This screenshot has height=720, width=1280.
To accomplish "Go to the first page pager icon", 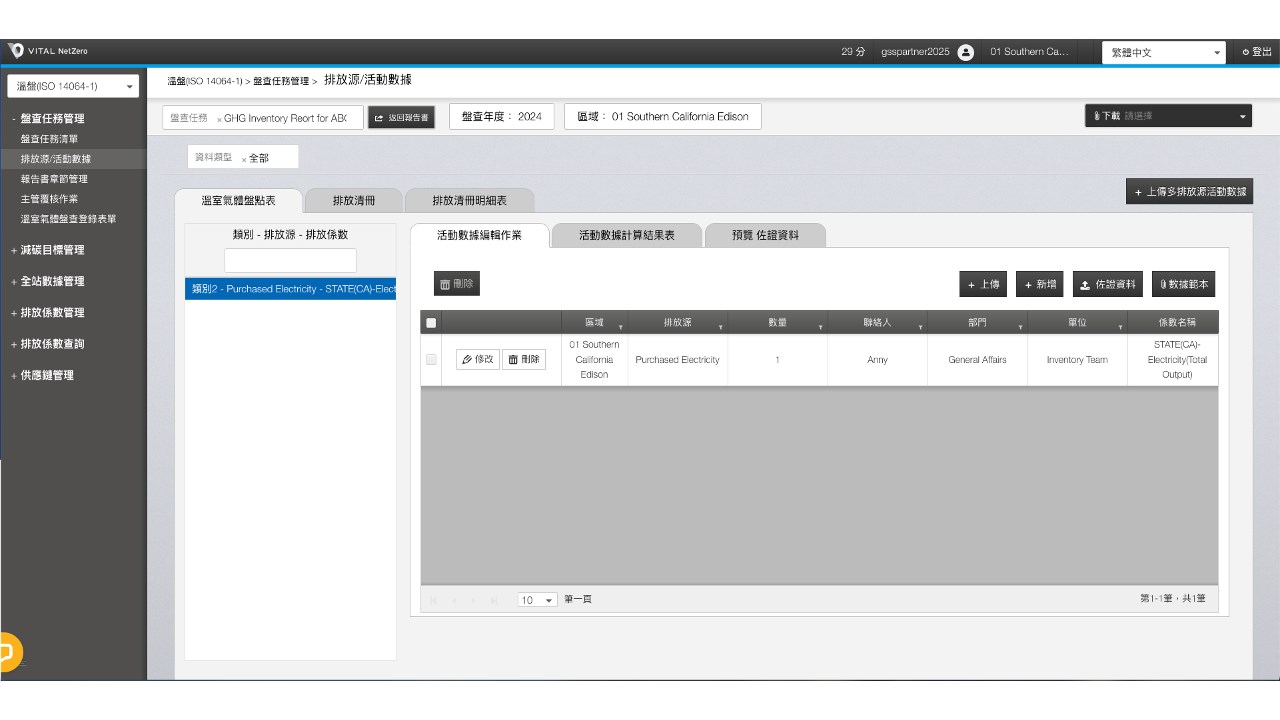I will 434,600.
